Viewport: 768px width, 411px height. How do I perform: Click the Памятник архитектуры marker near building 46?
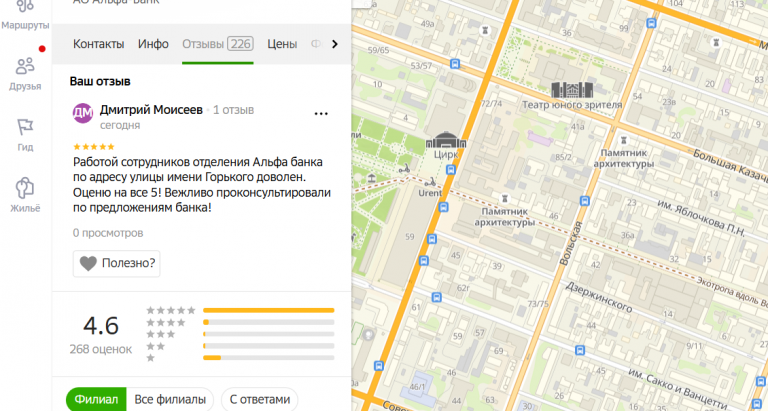[x=504, y=198]
